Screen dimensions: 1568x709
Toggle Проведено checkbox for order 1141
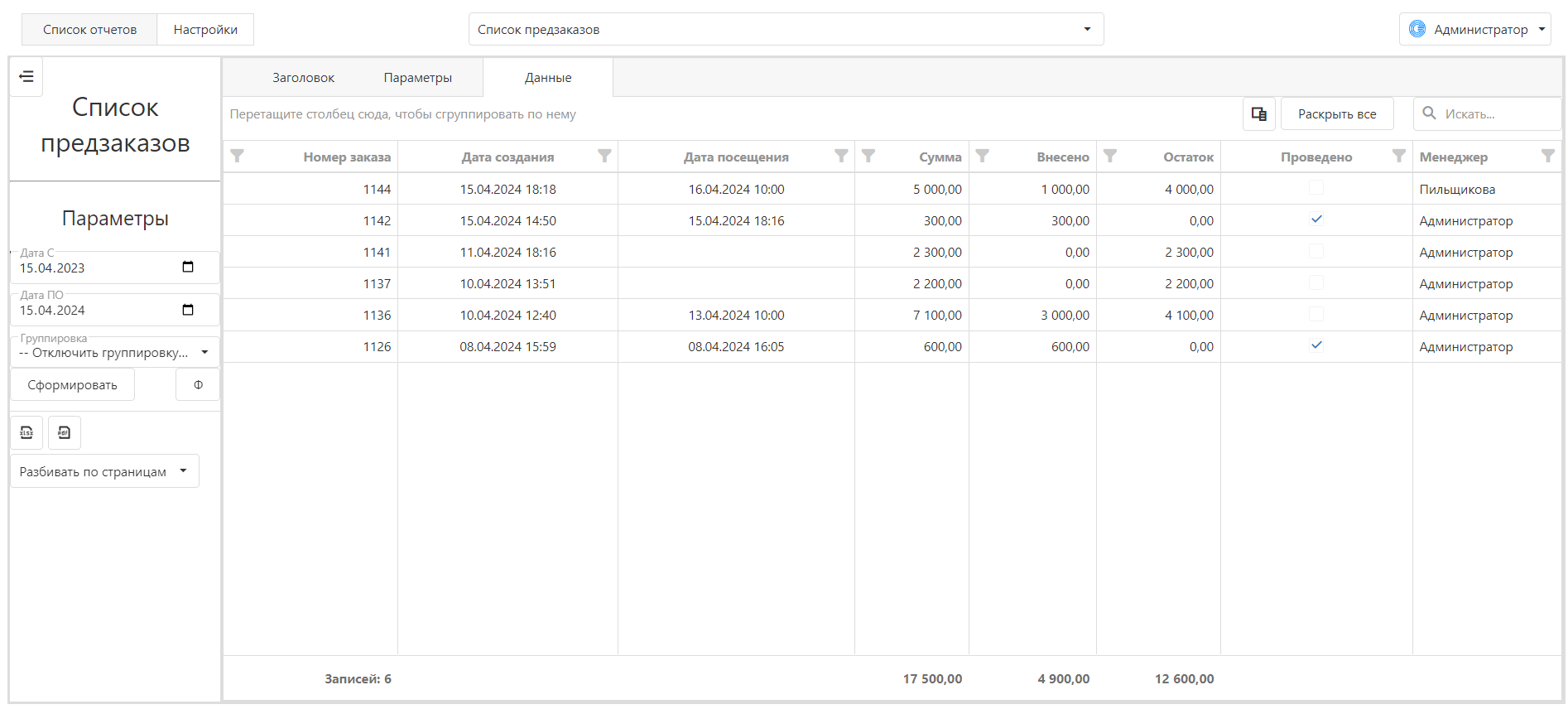click(1316, 251)
